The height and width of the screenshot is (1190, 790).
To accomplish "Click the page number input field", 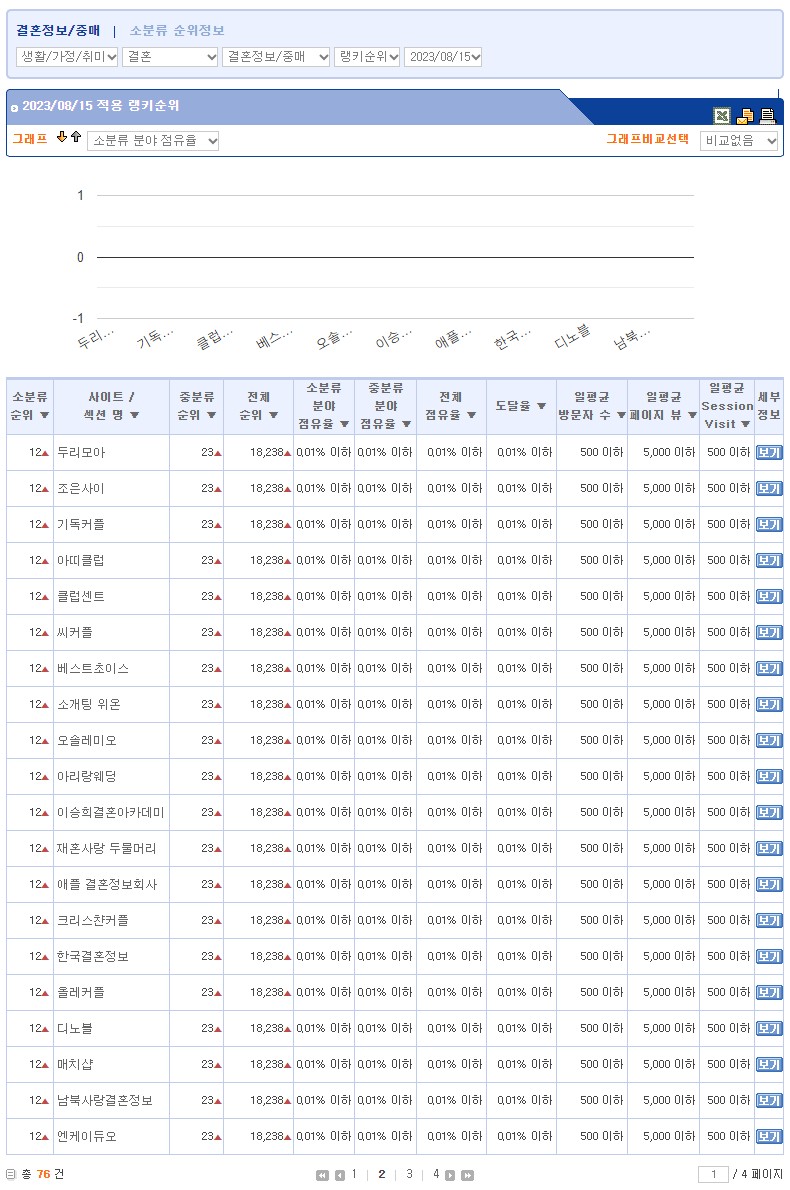I will (713, 1174).
